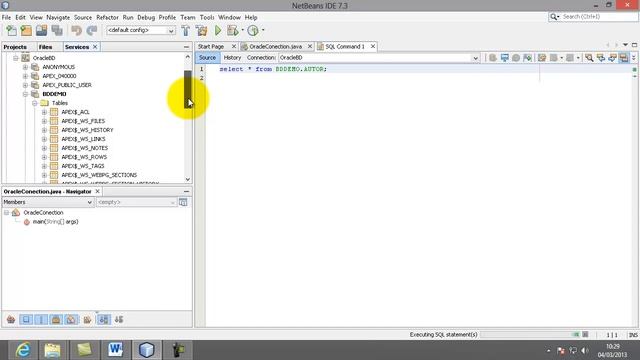Click the Open Project toolbar icon
This screenshot has height=360, width=640.
click(x=42, y=31)
